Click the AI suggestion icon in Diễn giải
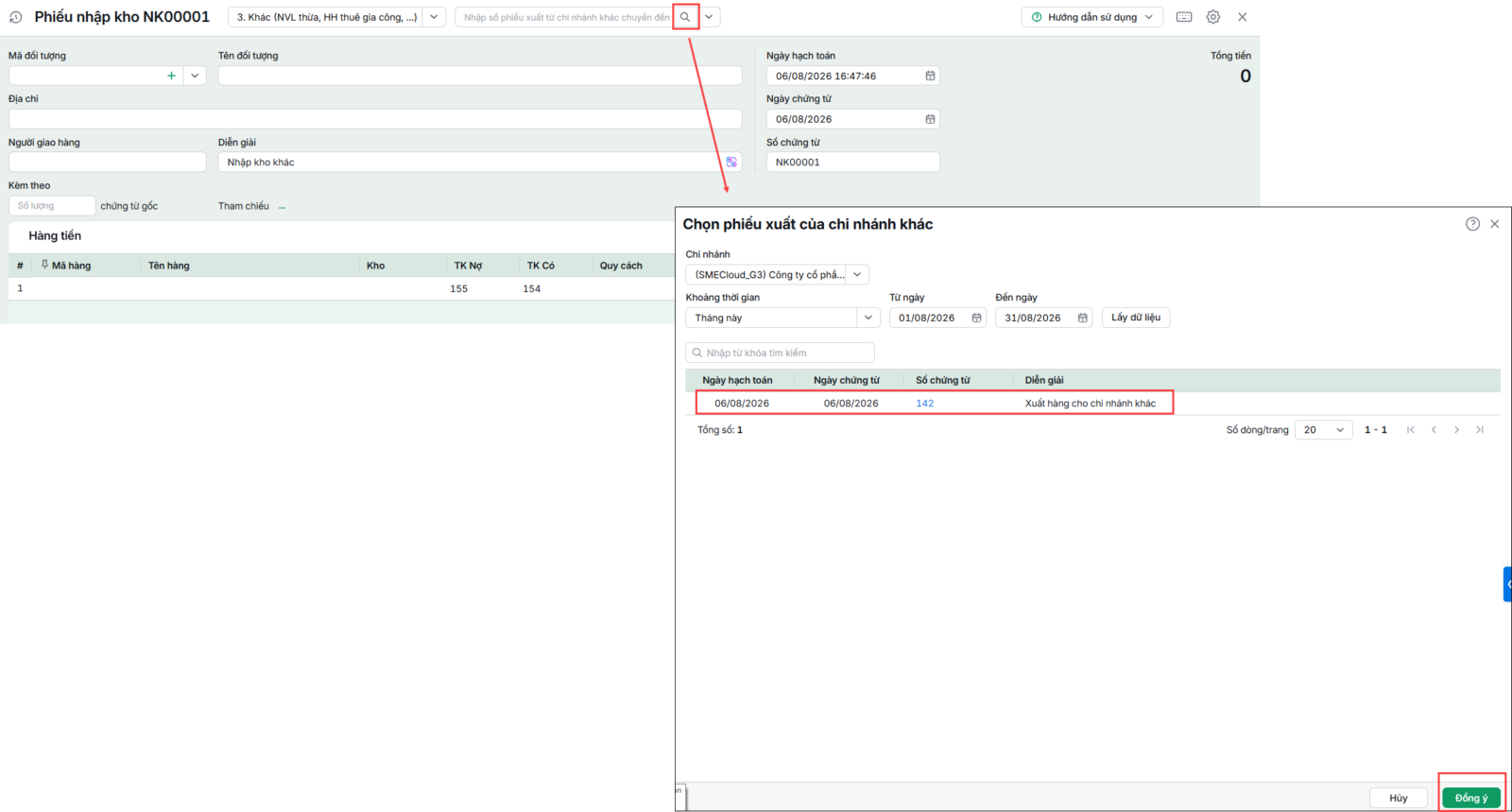This screenshot has height=812, width=1512. (x=731, y=162)
